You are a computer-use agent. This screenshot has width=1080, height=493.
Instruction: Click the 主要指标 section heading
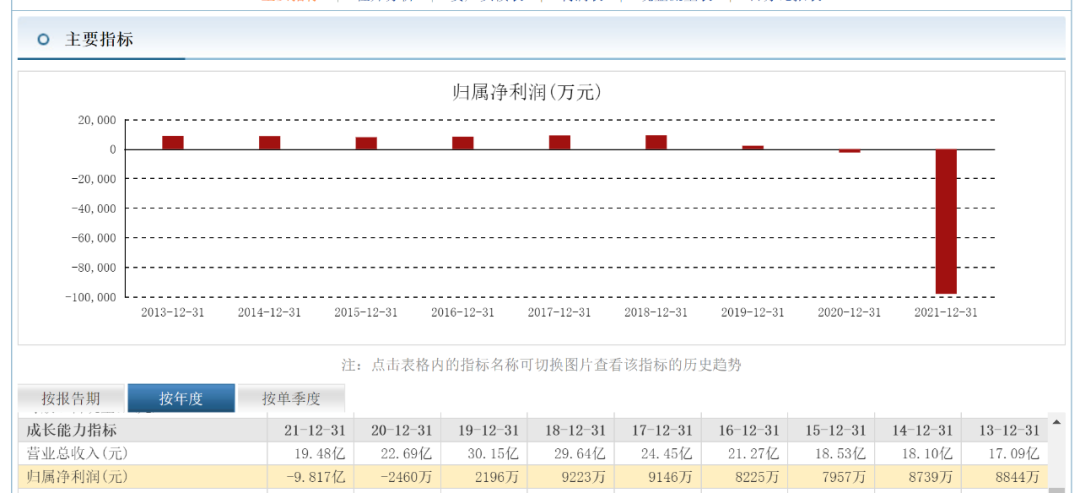tap(99, 40)
